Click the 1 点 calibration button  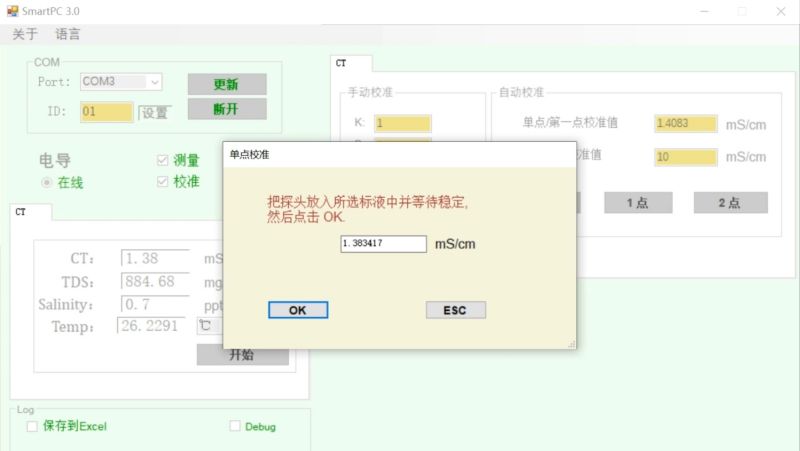[638, 203]
